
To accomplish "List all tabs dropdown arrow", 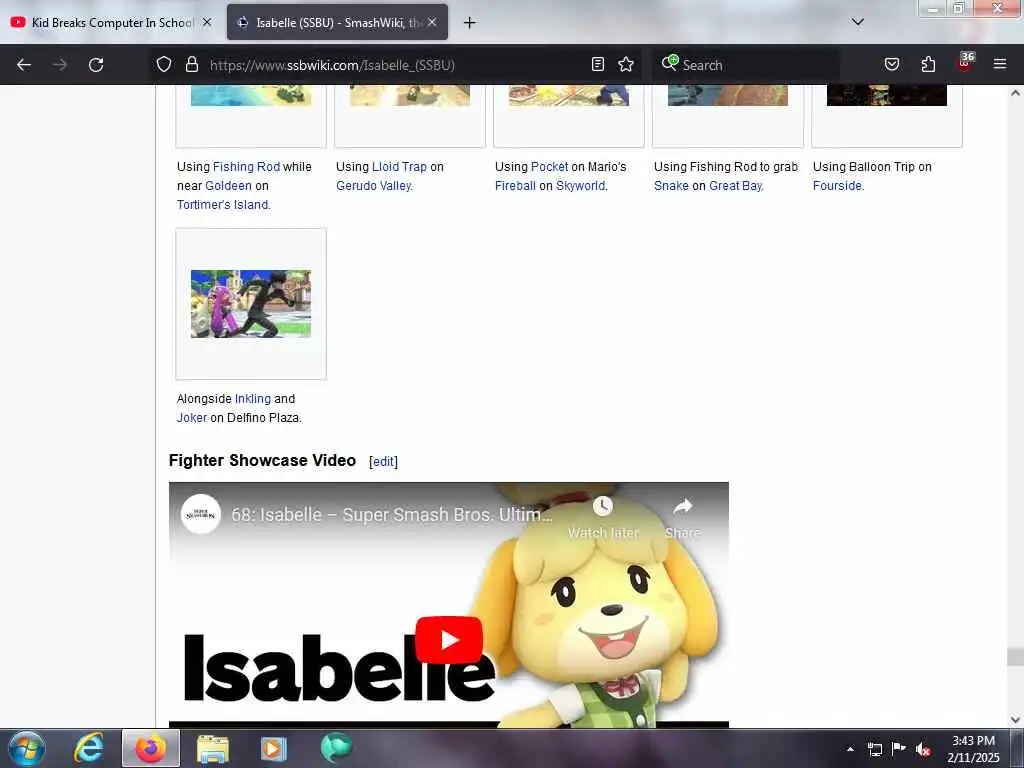I will click(x=857, y=22).
